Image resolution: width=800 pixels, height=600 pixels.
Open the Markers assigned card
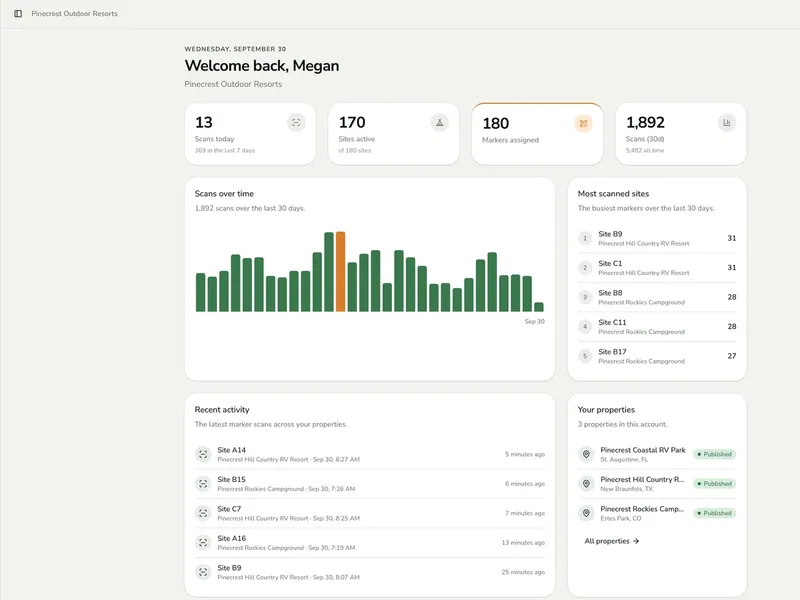point(537,134)
